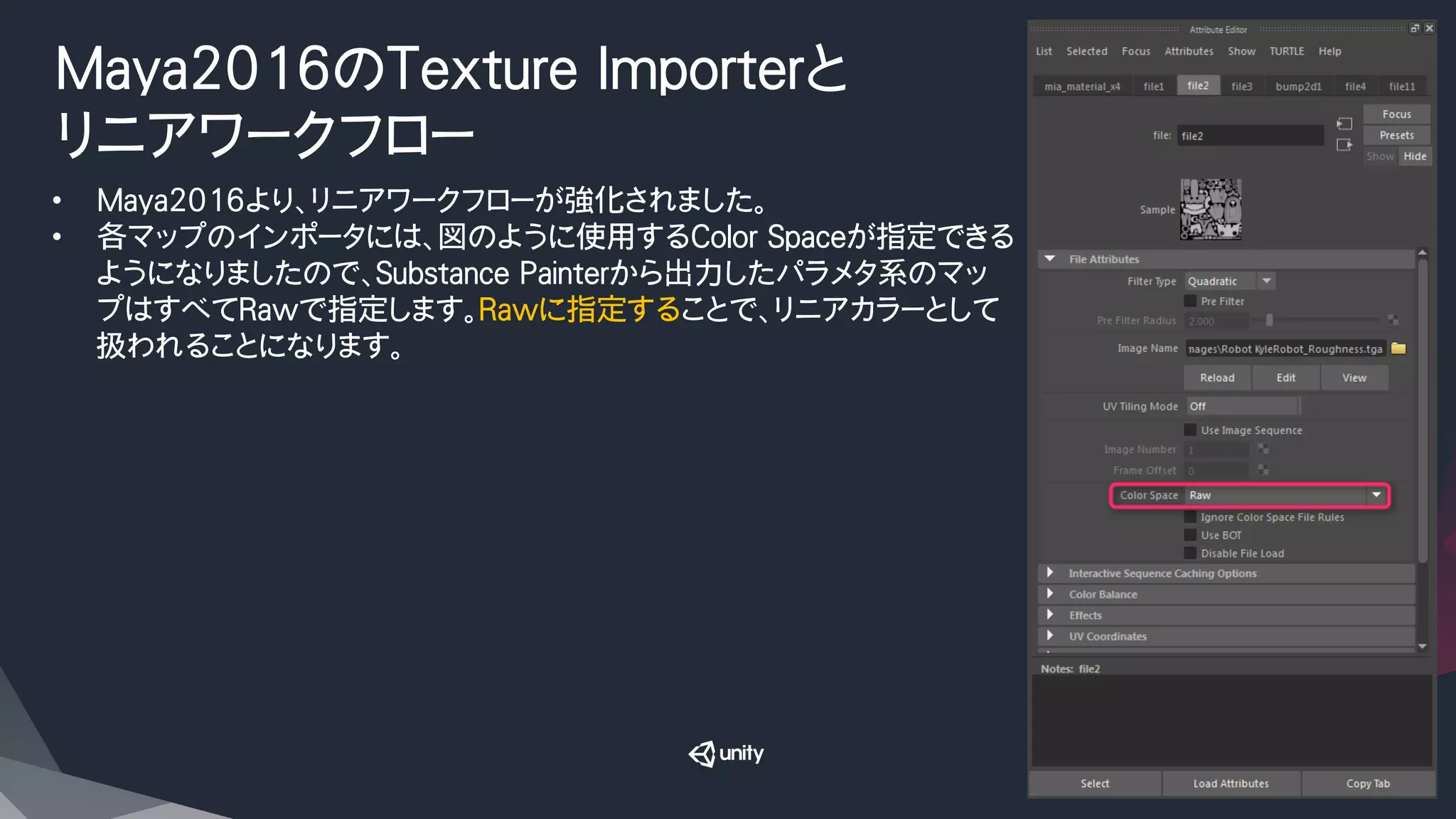The height and width of the screenshot is (819, 1456).
Task: Click the Notes text area
Action: [1232, 720]
